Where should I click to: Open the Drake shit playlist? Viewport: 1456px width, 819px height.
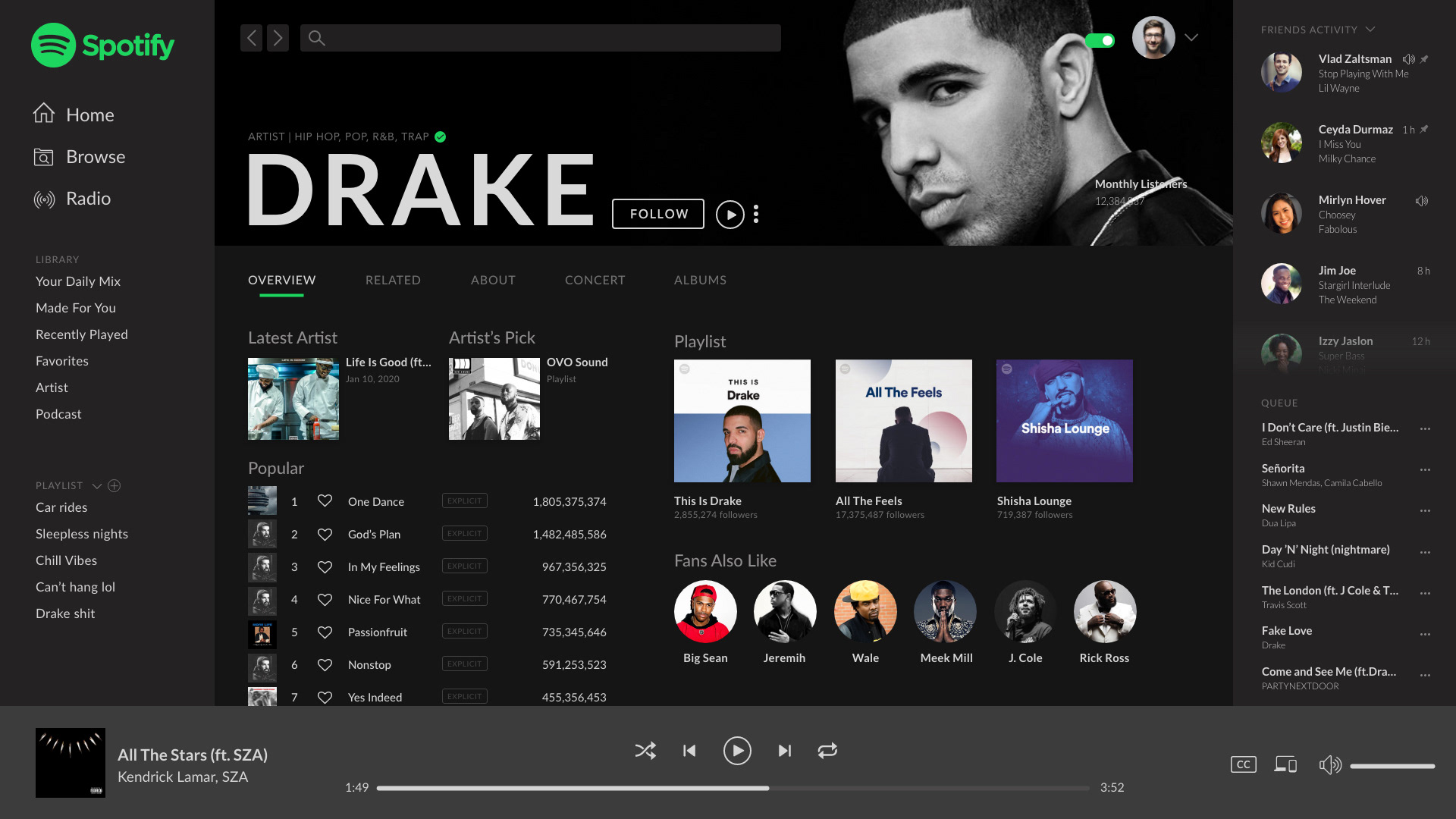click(x=65, y=613)
